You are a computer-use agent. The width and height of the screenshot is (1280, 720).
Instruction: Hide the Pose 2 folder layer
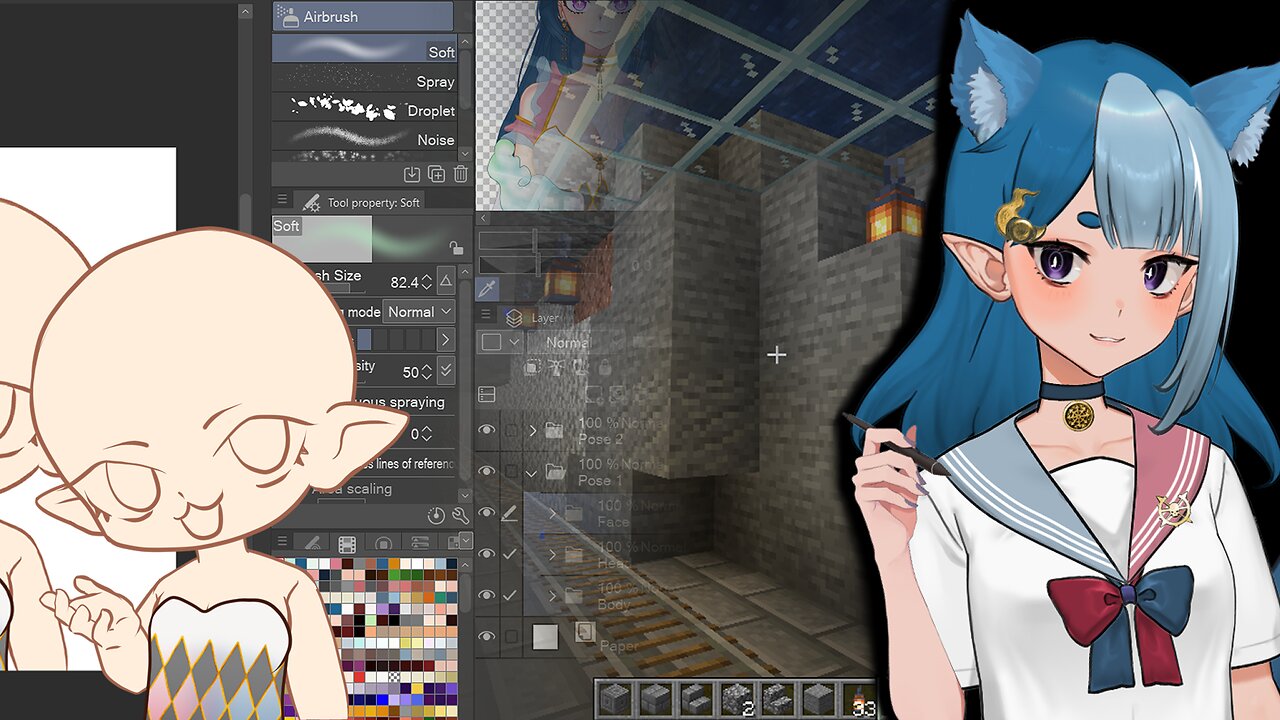click(487, 430)
